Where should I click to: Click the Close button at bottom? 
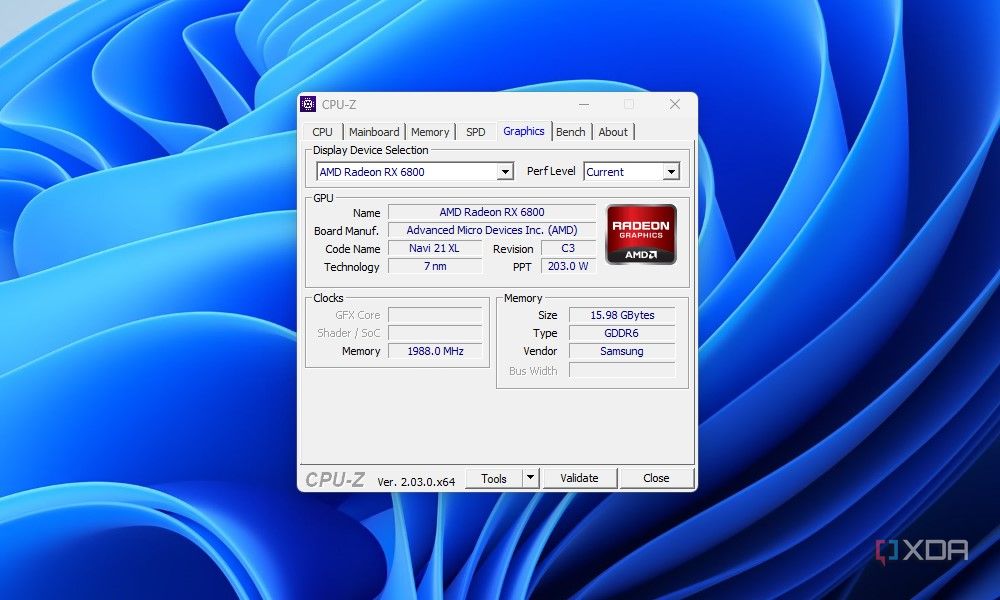[656, 478]
